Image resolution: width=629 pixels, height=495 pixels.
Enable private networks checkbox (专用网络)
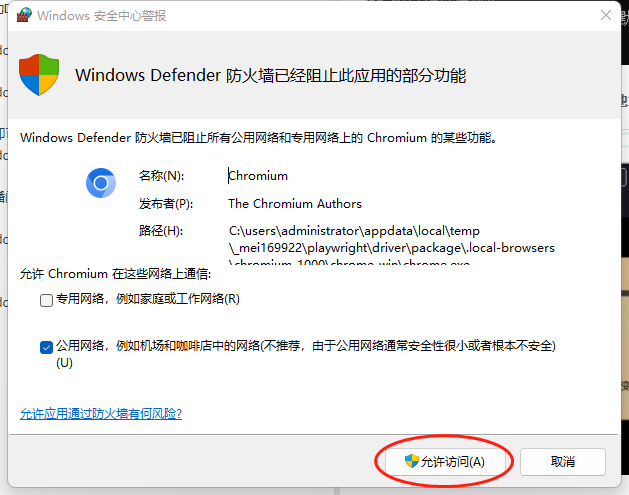47,300
